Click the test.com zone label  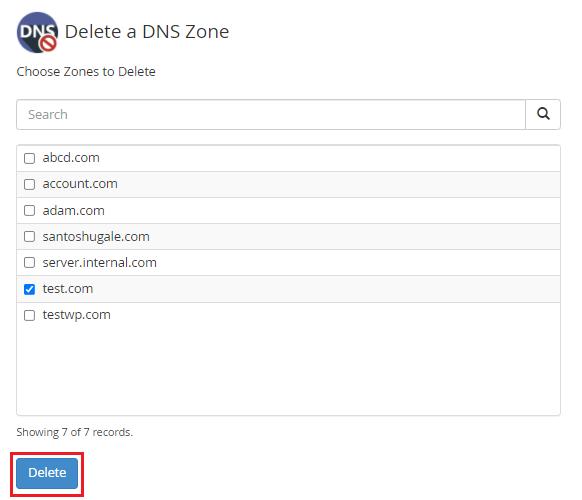tap(68, 289)
